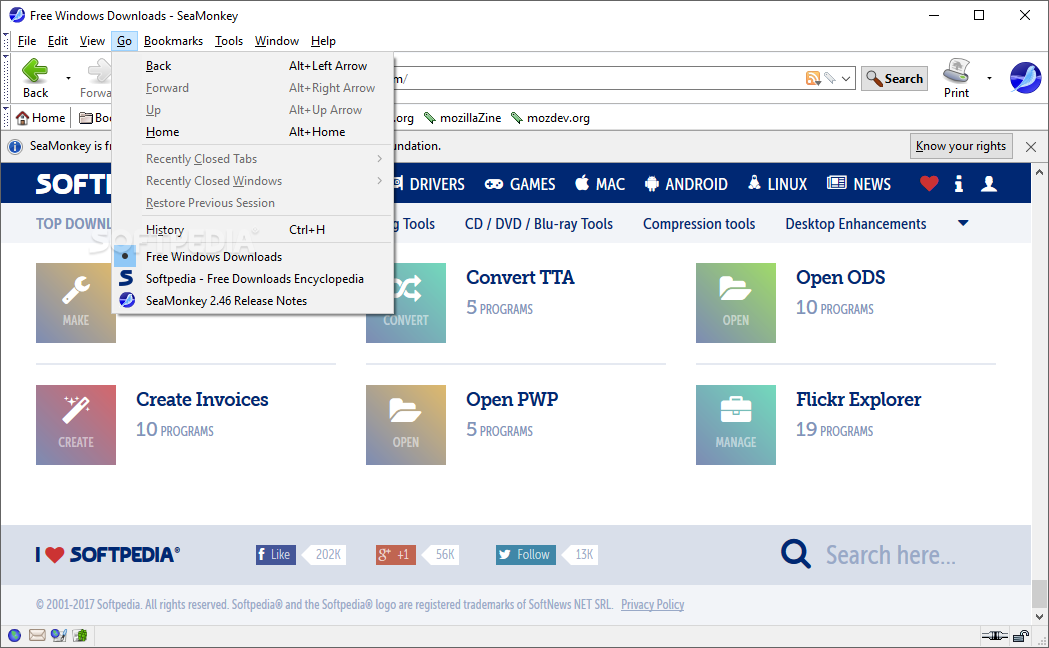This screenshot has height=648, width=1049.
Task: Open the File menu
Action: (27, 41)
